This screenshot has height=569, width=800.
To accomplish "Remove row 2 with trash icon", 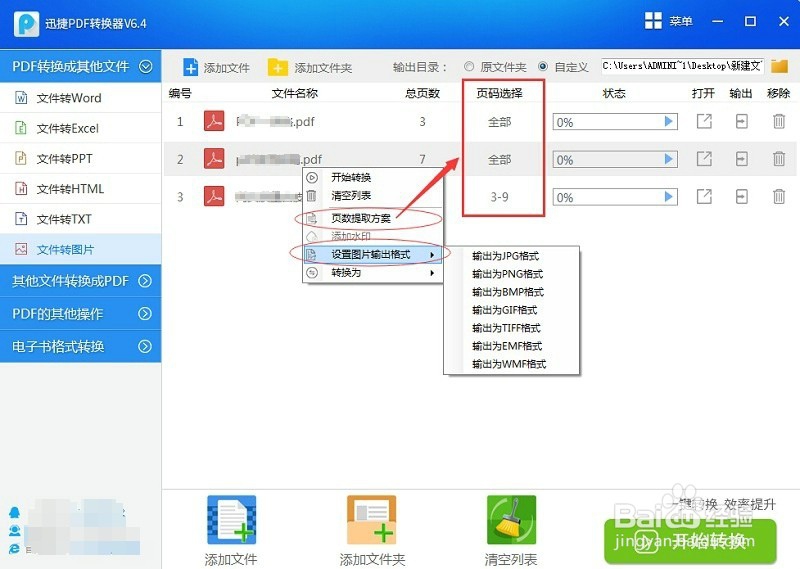I will pyautogui.click(x=779, y=159).
